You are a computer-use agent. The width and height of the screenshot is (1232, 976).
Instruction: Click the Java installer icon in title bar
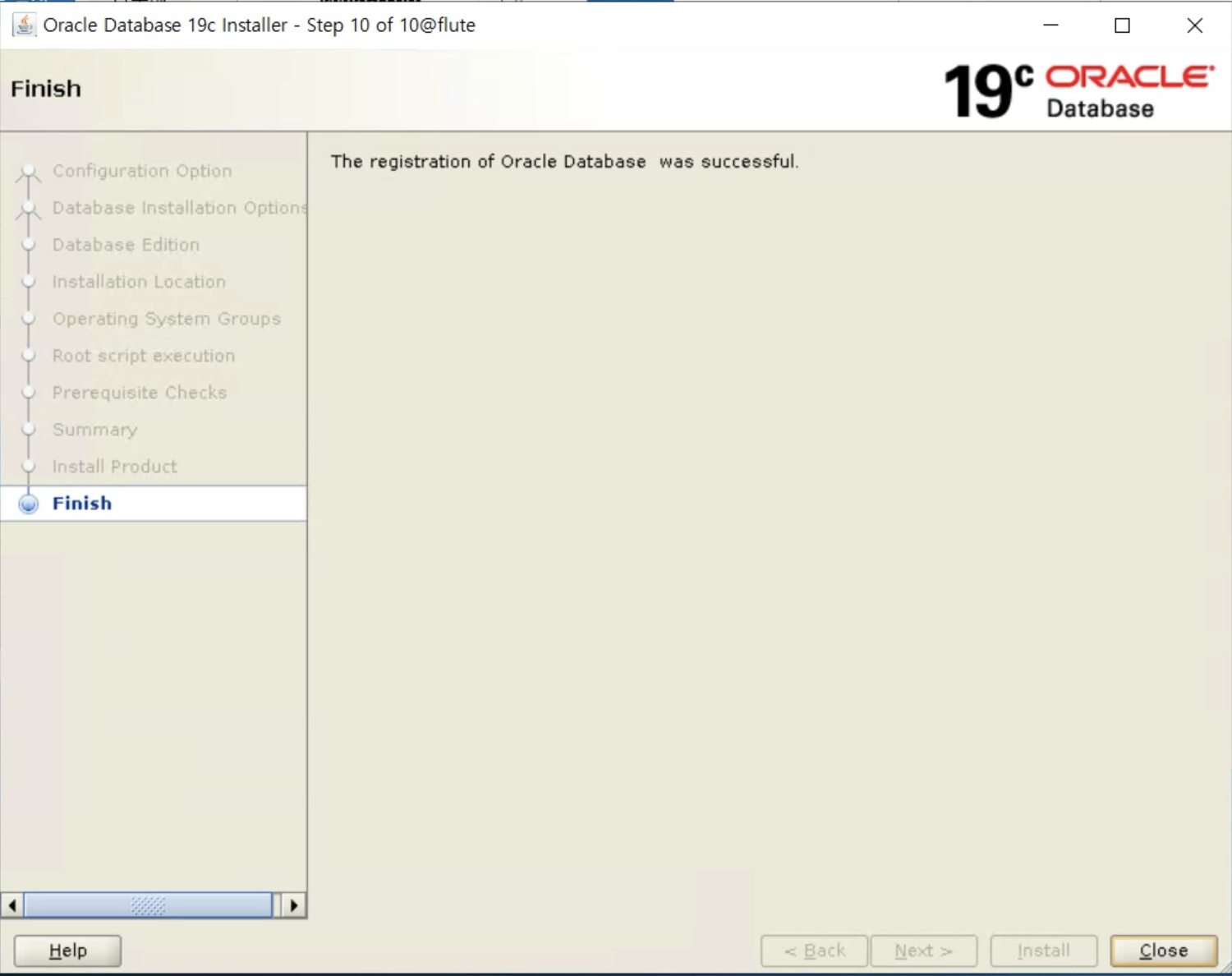(25, 25)
